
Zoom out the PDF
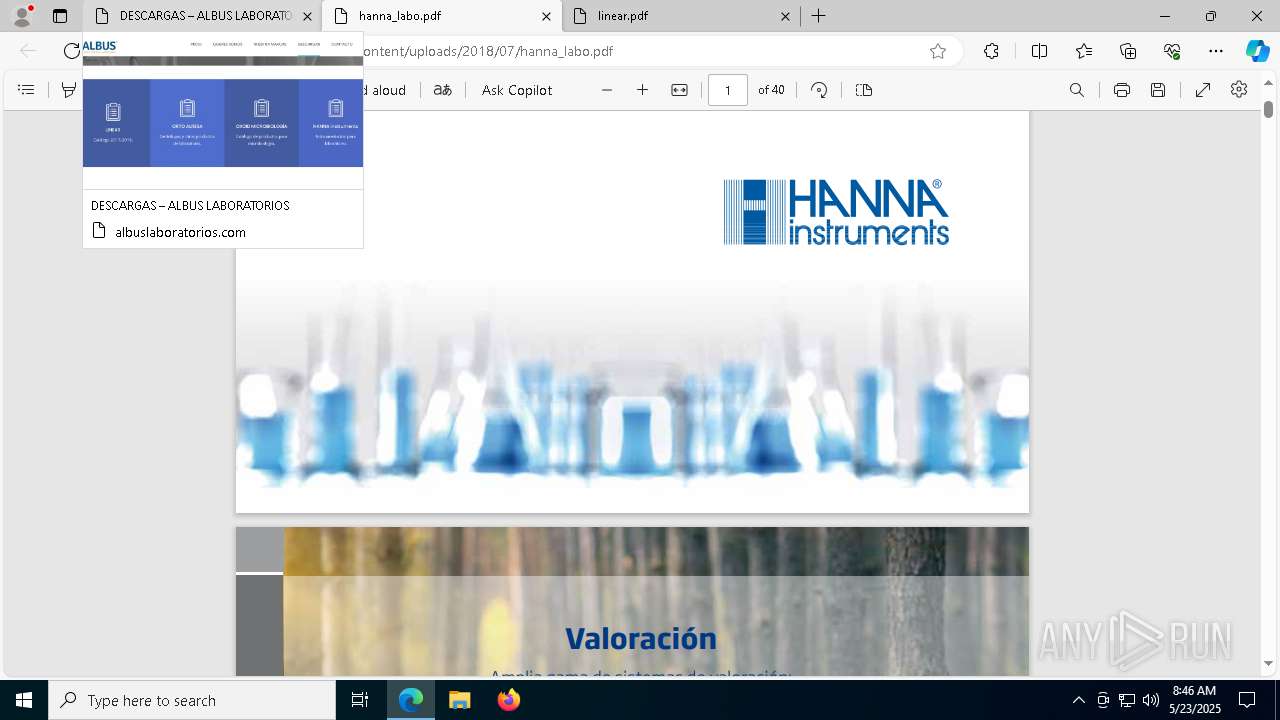(x=606, y=90)
